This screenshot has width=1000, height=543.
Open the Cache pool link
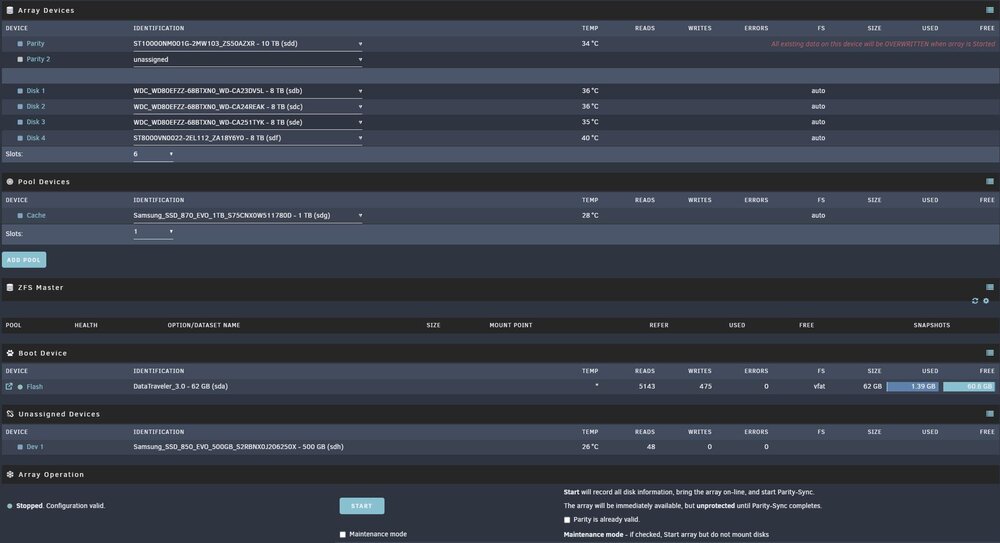click(36, 216)
